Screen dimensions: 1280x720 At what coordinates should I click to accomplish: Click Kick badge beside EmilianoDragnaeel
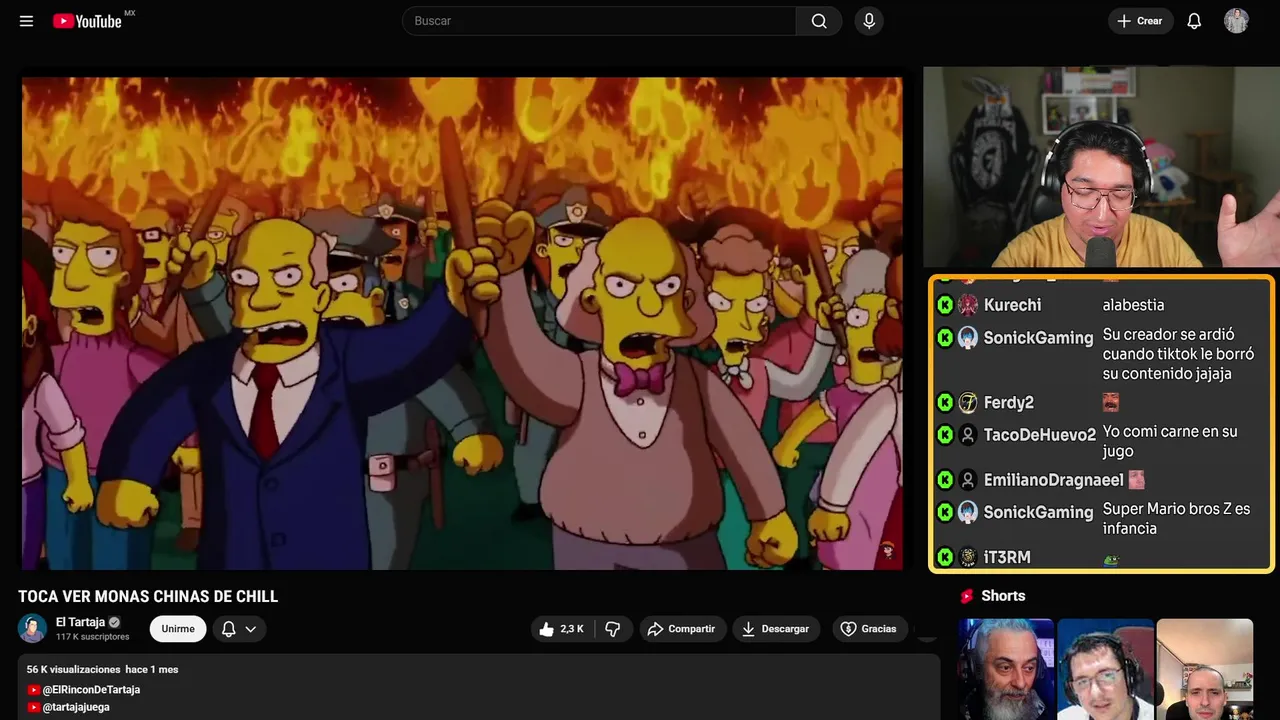[x=945, y=480]
